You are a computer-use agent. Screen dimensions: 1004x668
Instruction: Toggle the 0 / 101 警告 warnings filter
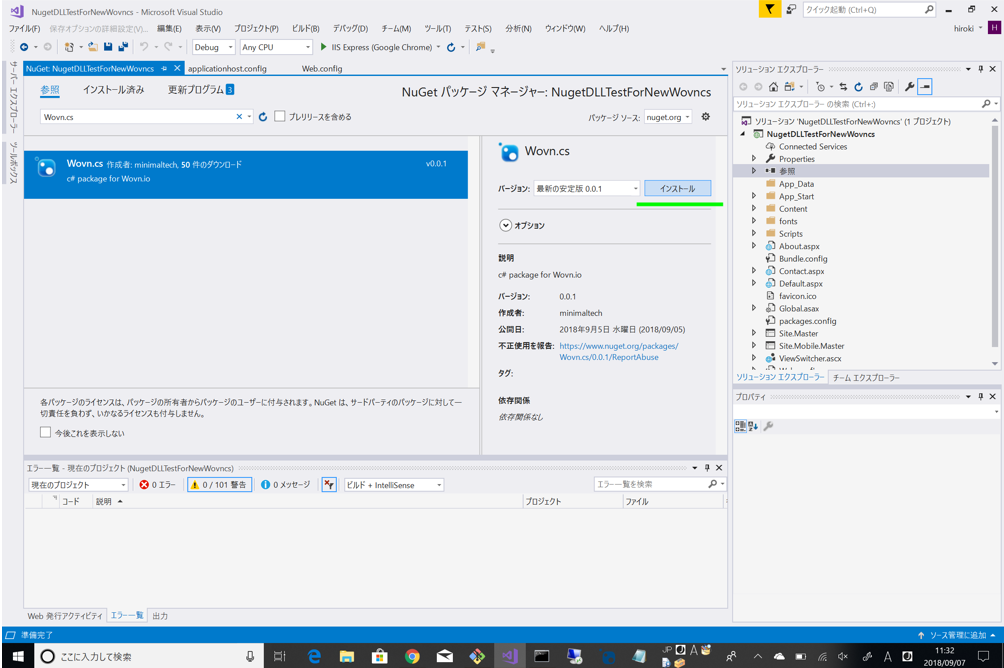pos(219,485)
